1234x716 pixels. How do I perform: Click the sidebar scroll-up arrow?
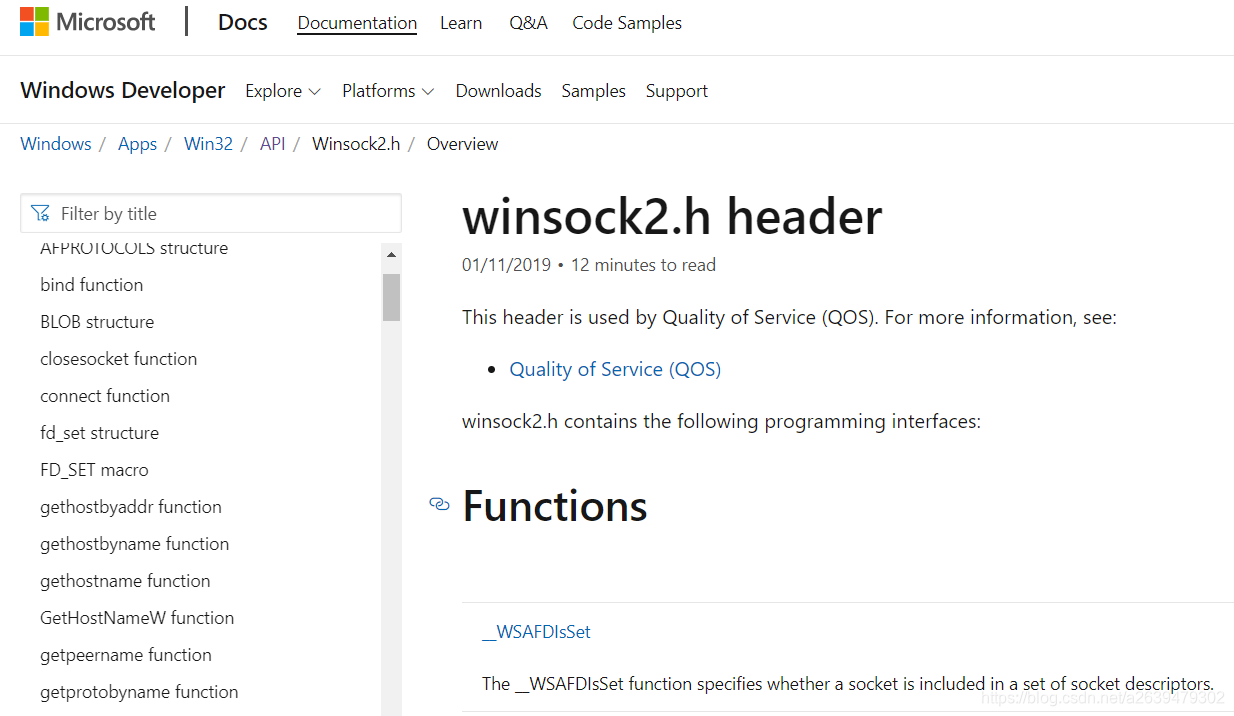[x=391, y=253]
